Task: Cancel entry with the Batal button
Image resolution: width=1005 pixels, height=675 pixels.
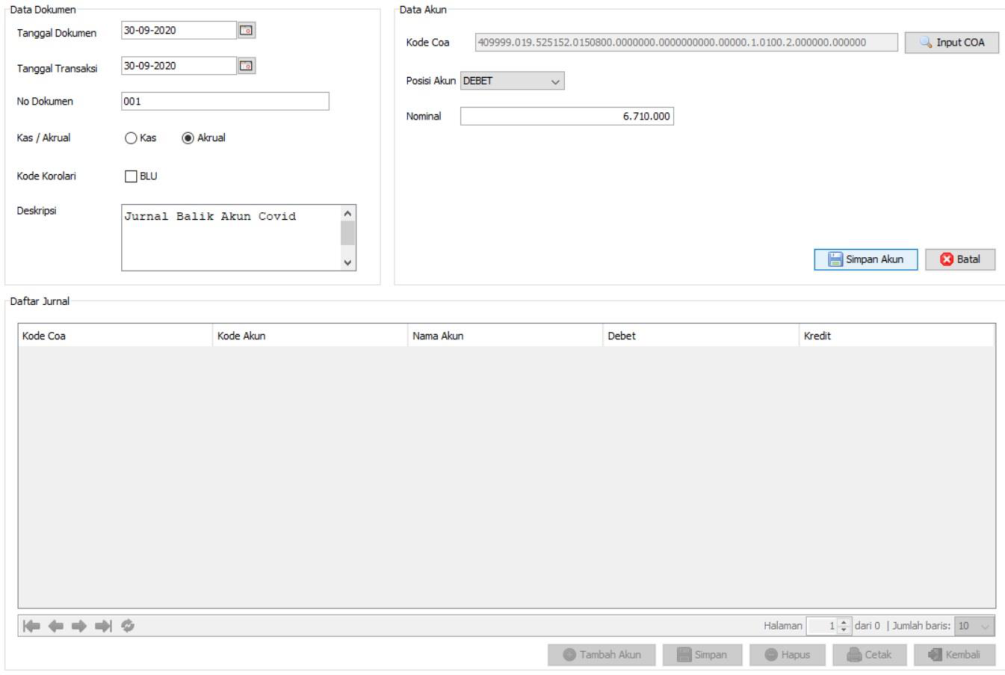Action: pyautogui.click(x=960, y=260)
